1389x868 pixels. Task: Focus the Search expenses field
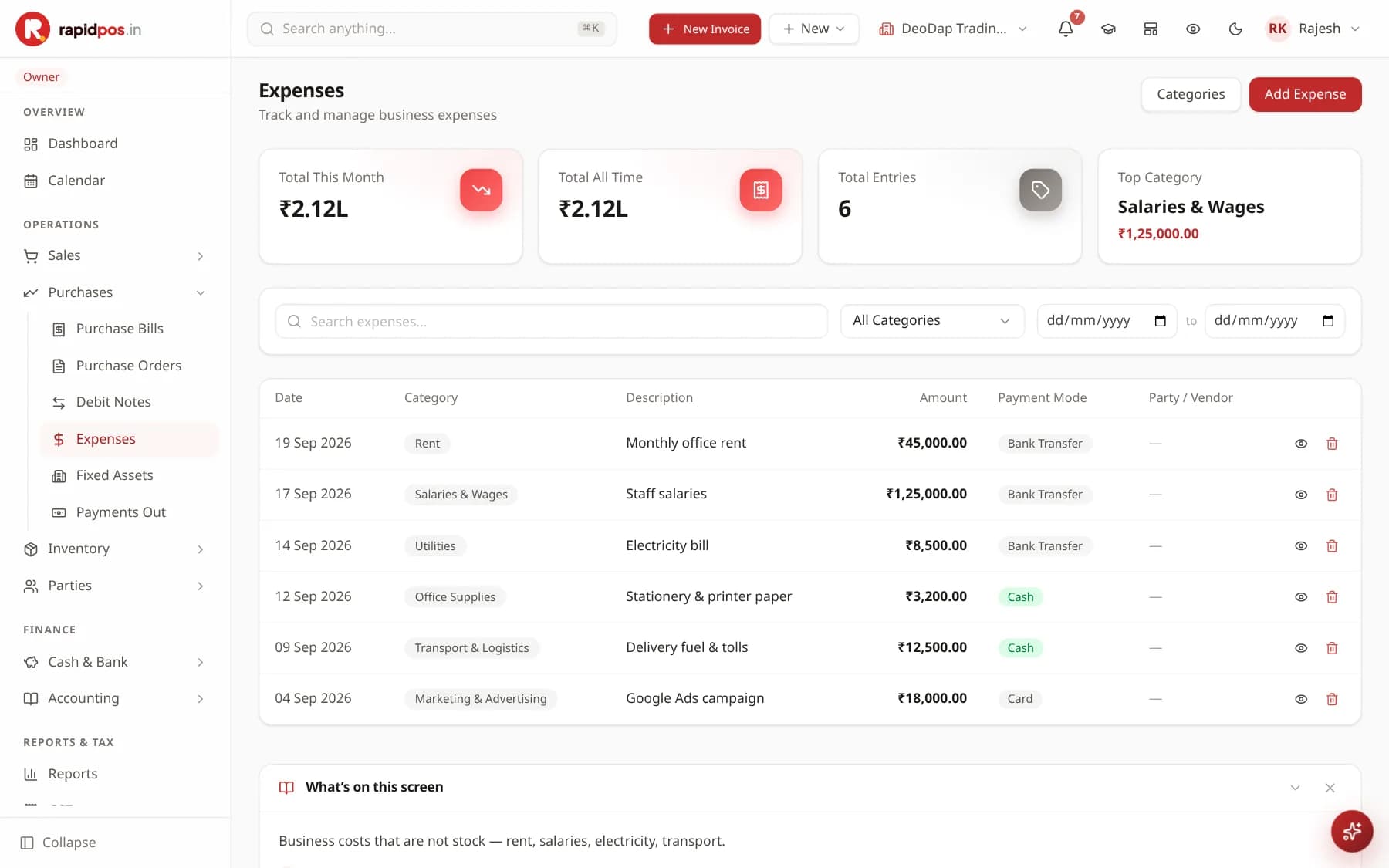point(551,321)
